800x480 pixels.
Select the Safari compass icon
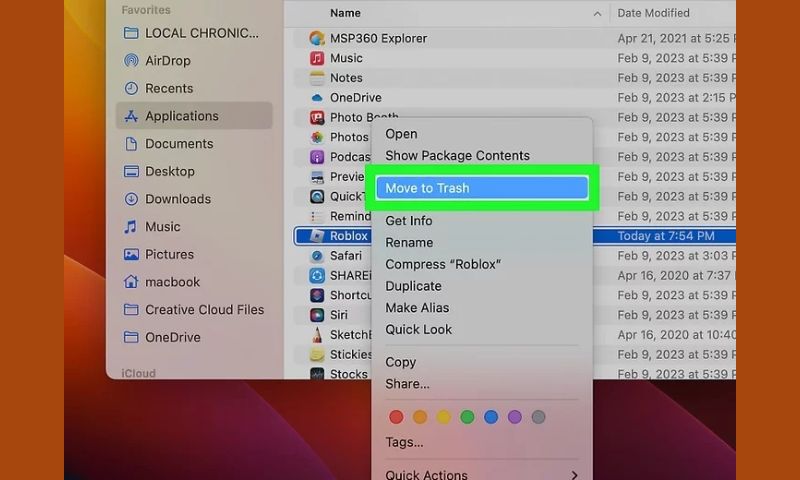(x=316, y=256)
